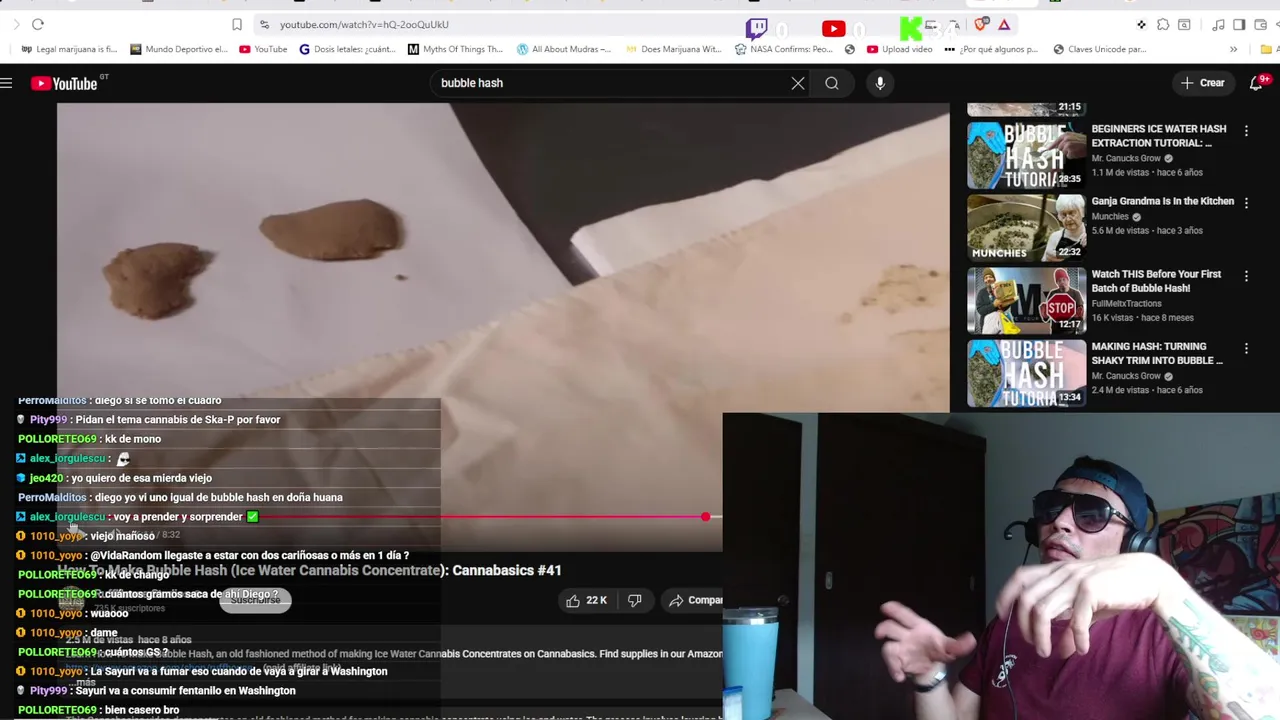Image resolution: width=1280 pixels, height=720 pixels.
Task: Open the bookmarks folder at bar end
Action: pyautogui.click(x=1266, y=49)
